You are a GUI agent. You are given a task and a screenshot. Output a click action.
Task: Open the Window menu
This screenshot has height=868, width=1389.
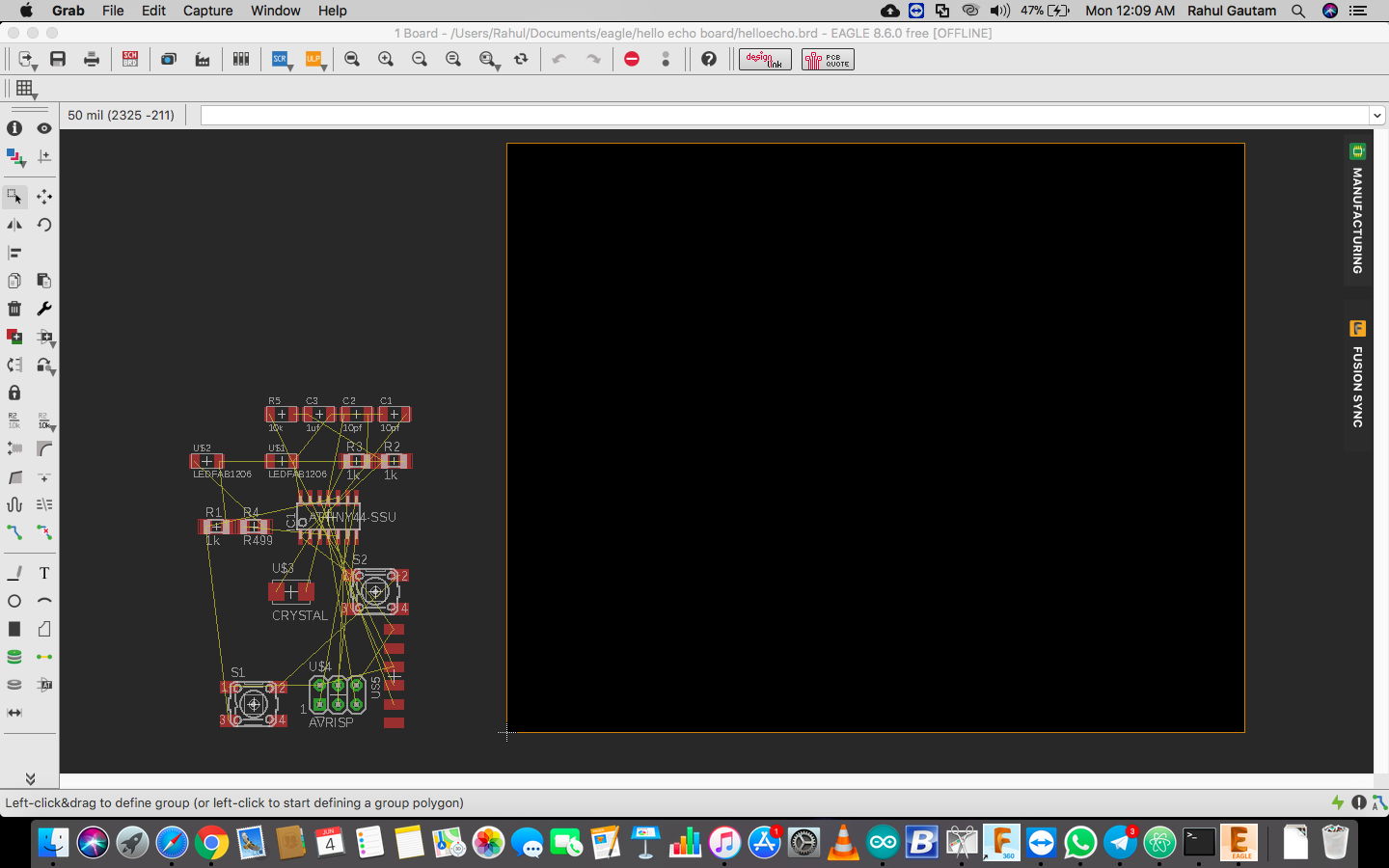pyautogui.click(x=276, y=11)
